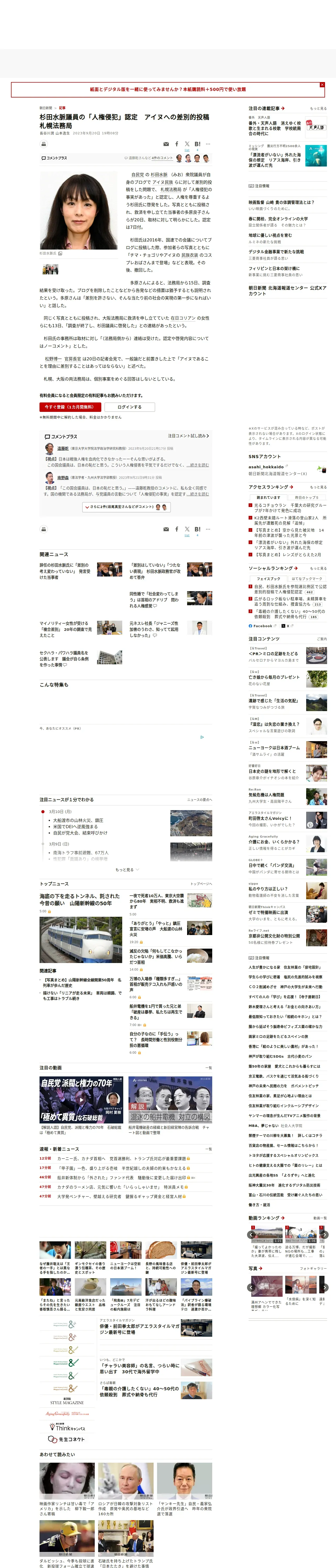Click Hatena B! icon in top row
The image size is (336, 1568).
pyautogui.click(x=198, y=144)
